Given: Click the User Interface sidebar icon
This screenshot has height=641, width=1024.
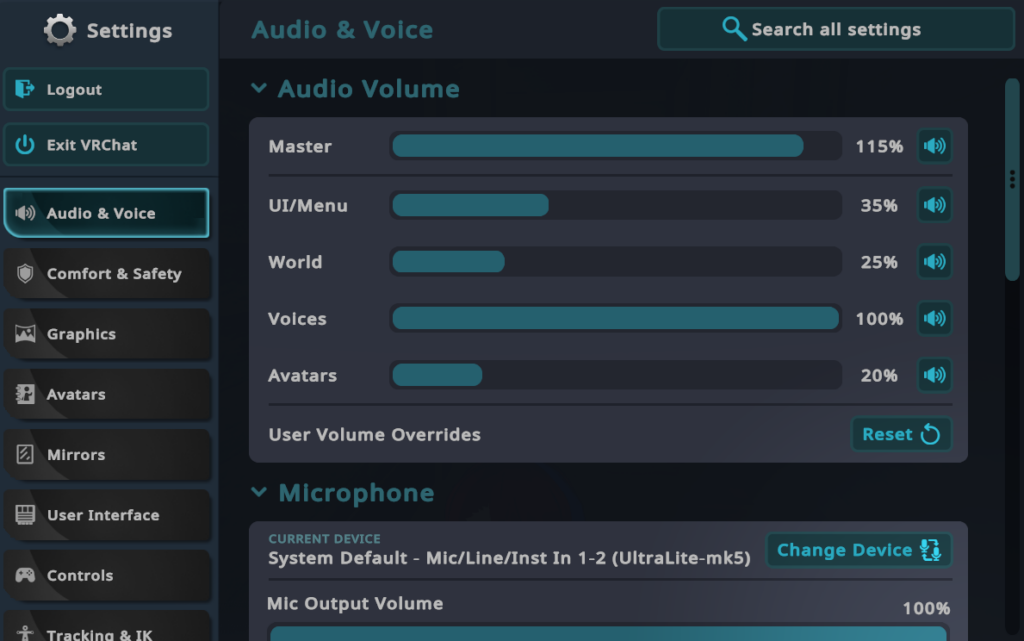Looking at the screenshot, I should [25, 515].
